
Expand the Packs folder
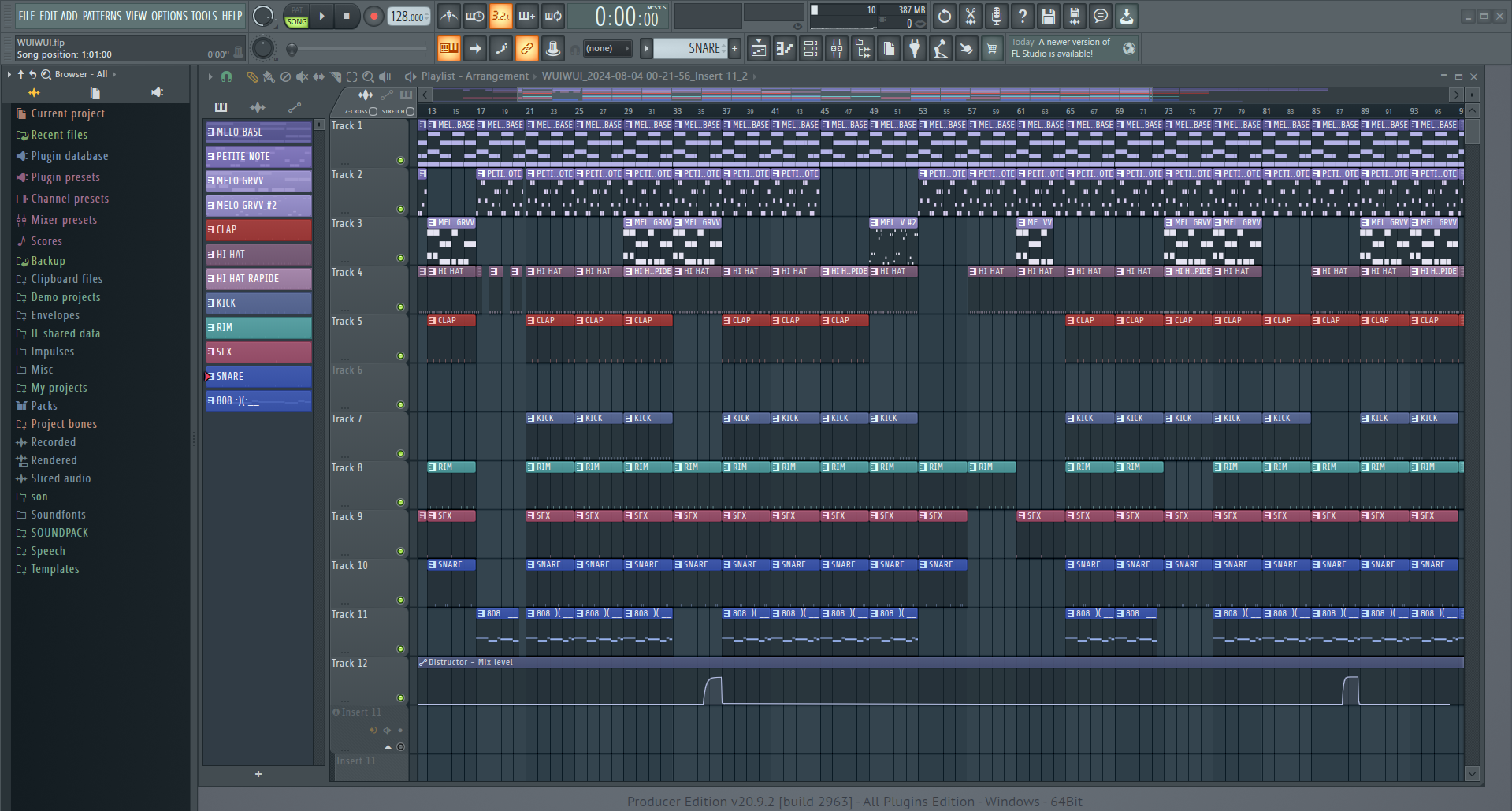click(44, 406)
